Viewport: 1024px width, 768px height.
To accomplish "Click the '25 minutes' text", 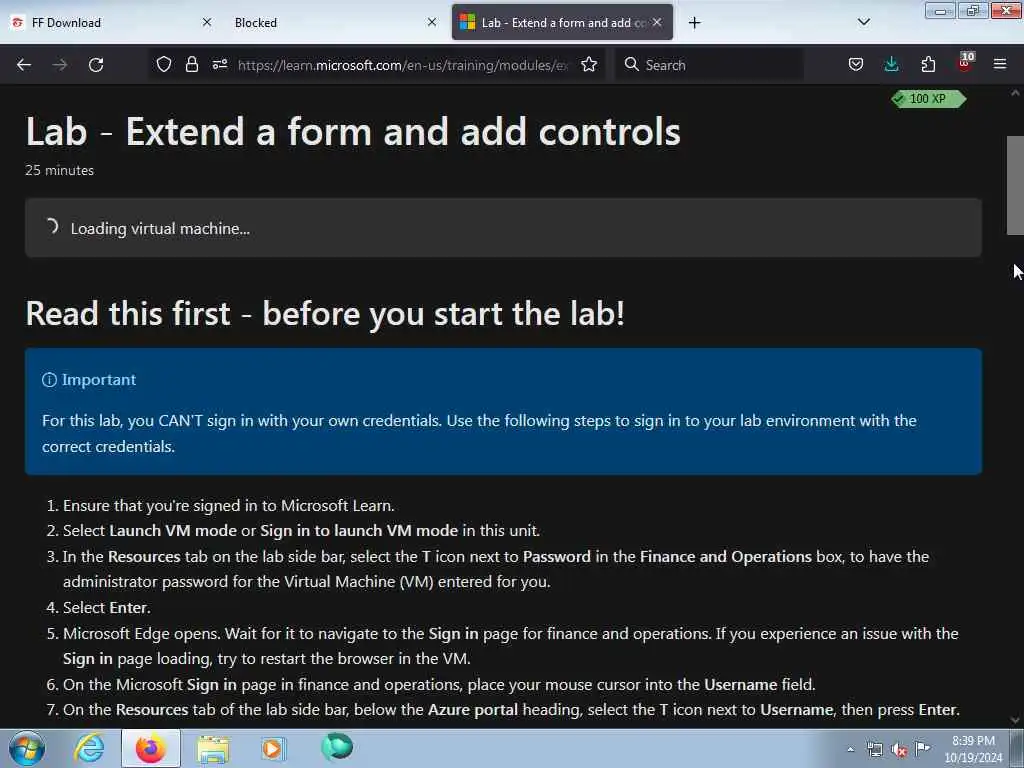I will [x=59, y=170].
